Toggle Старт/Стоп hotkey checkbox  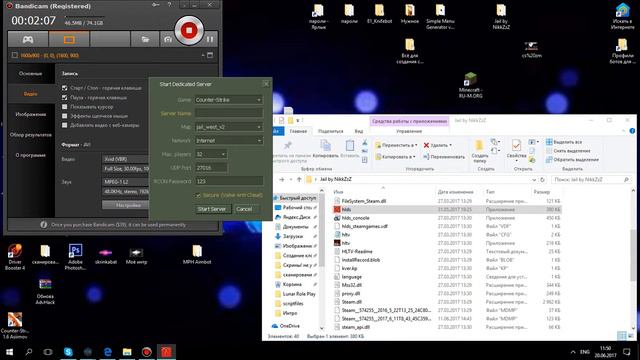[64, 88]
